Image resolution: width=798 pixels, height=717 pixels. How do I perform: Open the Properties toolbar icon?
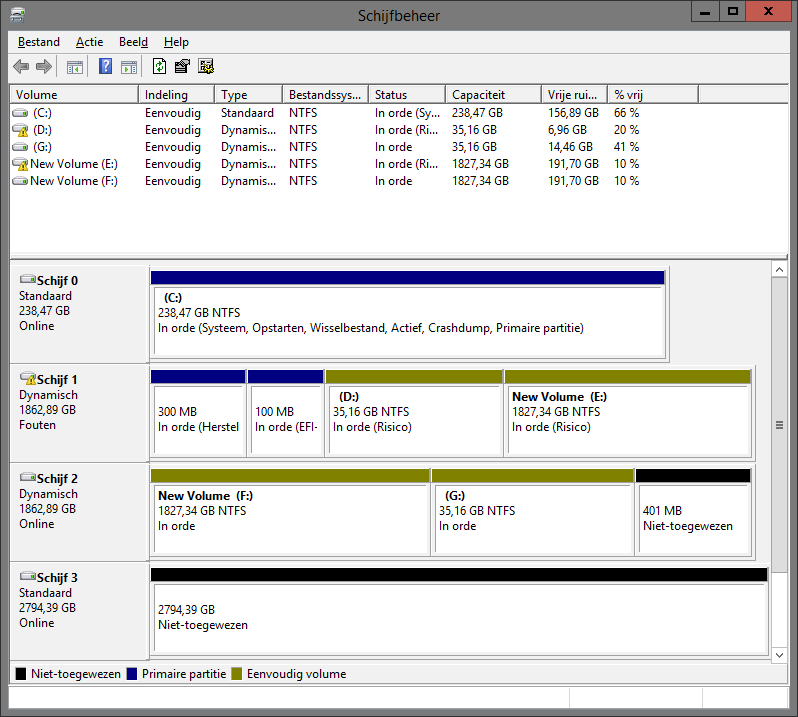coord(182,67)
